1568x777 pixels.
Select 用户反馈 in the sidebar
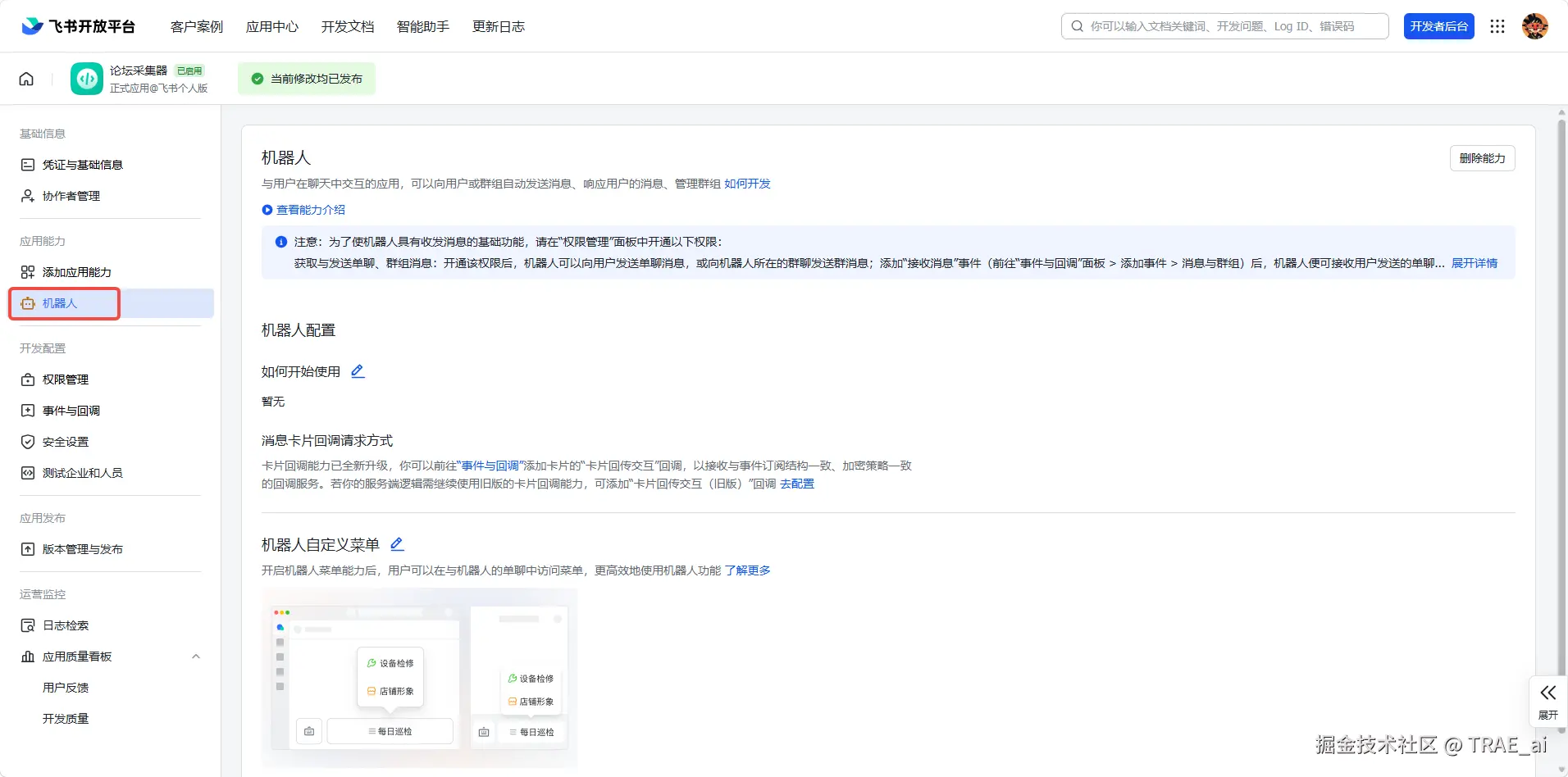click(x=66, y=688)
